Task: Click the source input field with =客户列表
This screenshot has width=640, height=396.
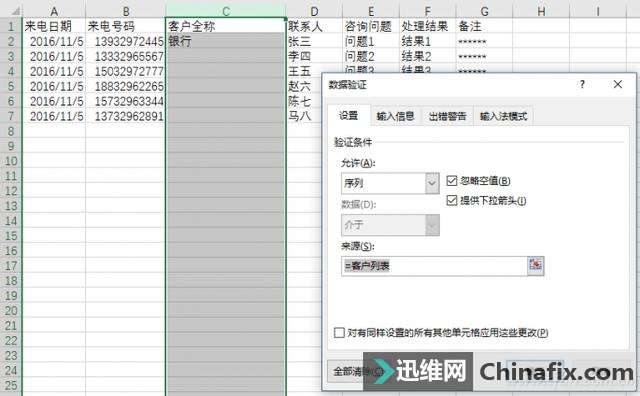Action: click(434, 266)
